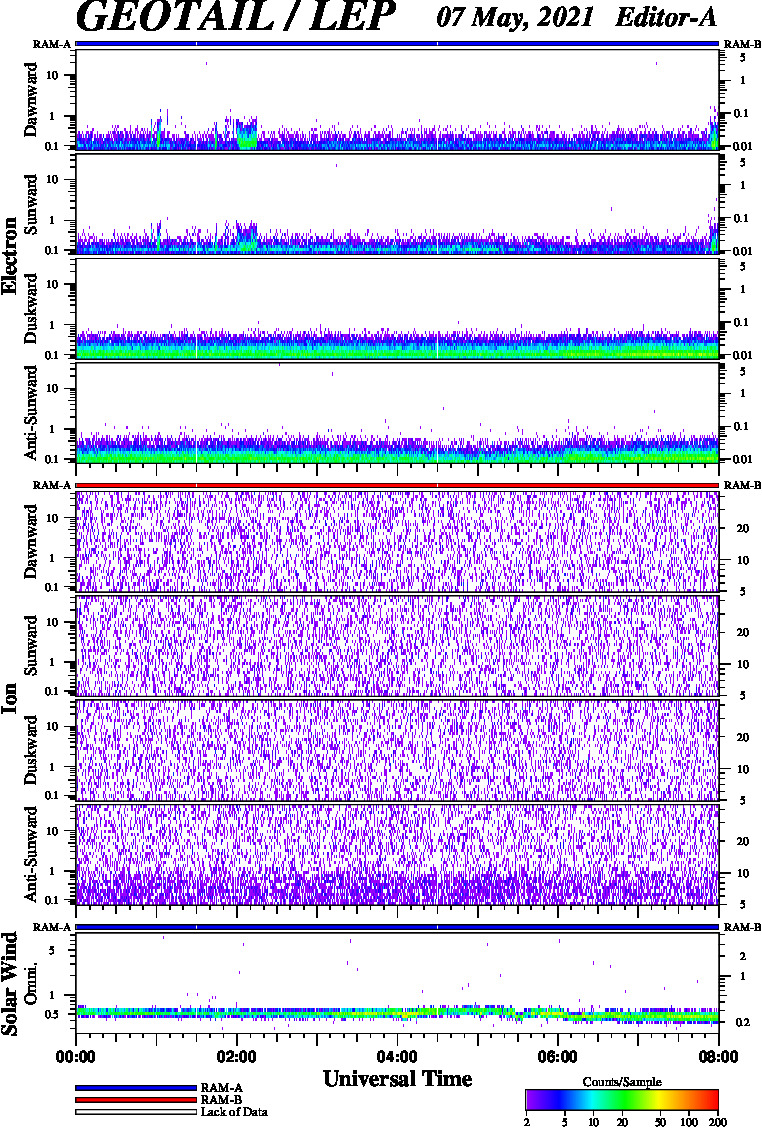762x1128 pixels.
Task: Click the Counts/Sample rainbow color bar
Action: pyautogui.click(x=622, y=1100)
